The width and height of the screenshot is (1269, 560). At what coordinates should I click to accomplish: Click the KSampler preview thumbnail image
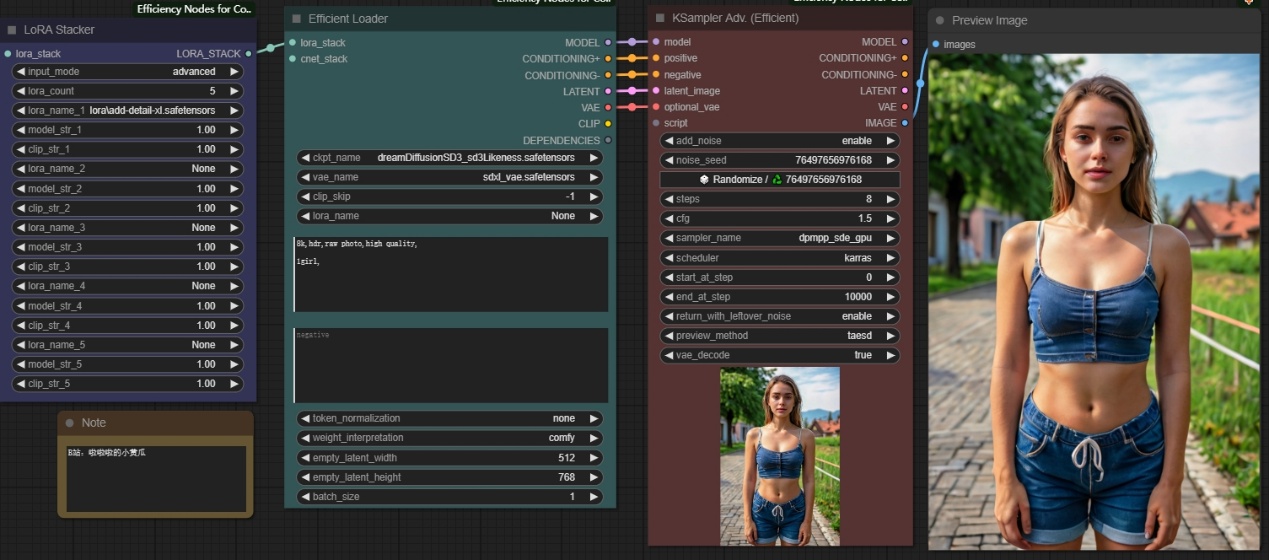[x=779, y=456]
